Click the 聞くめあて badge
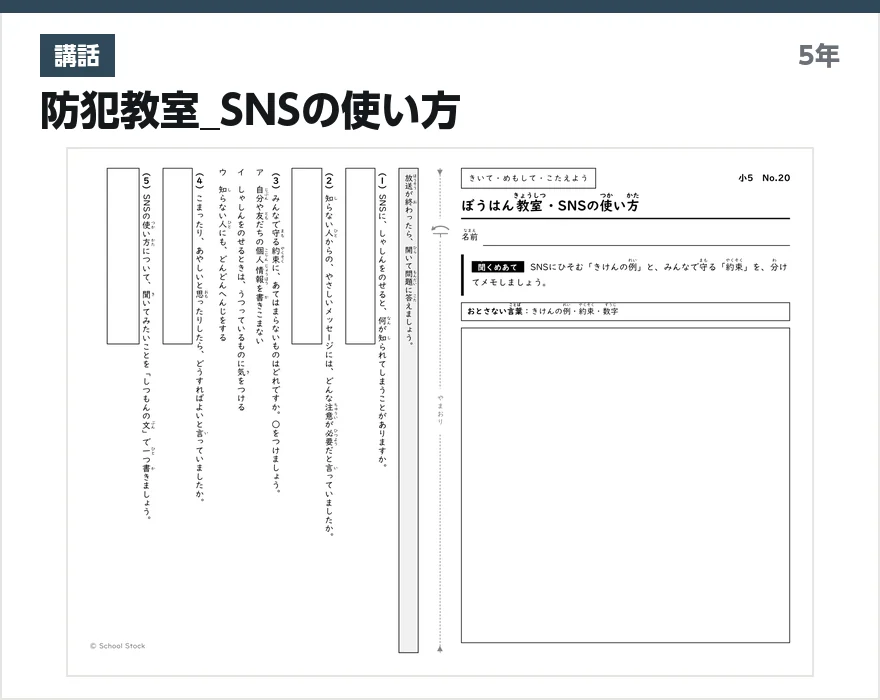Viewport: 880px width, 700px height. pos(497,267)
